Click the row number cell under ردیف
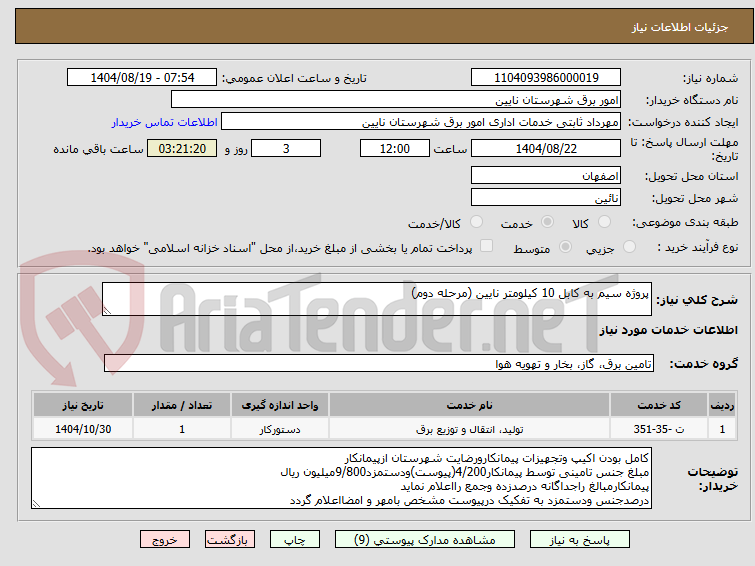Viewport: 755px width, 566px height. point(722,429)
